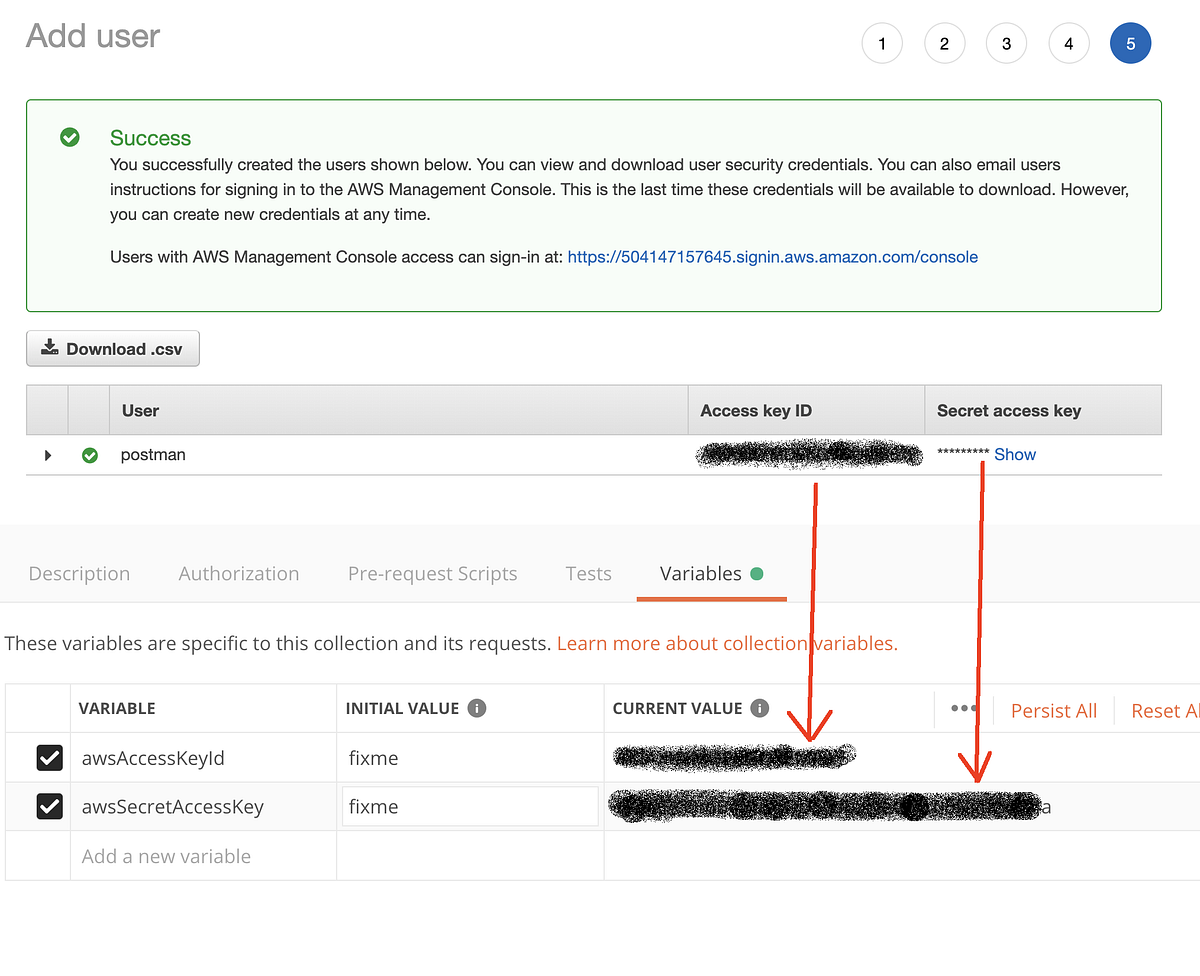The width and height of the screenshot is (1200, 976).
Task: Open the collection variables learn more link
Action: point(727,643)
